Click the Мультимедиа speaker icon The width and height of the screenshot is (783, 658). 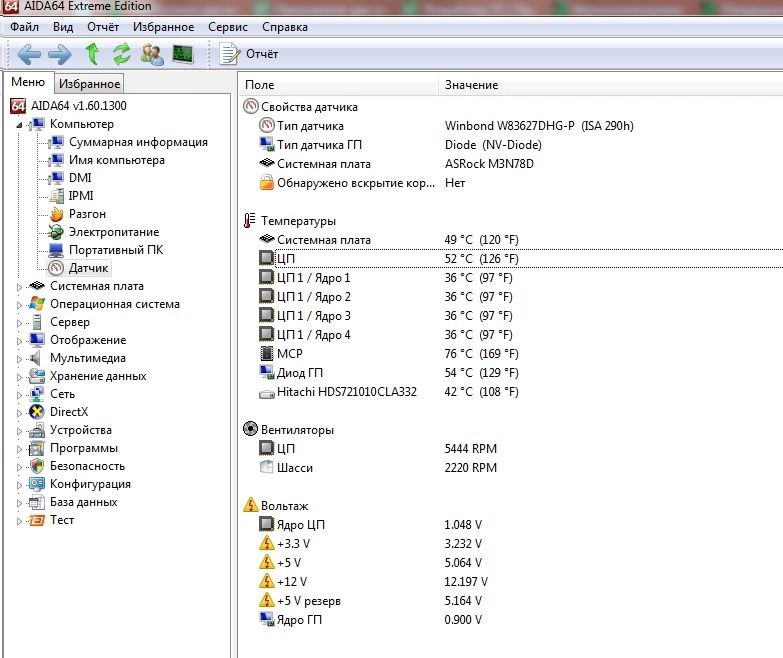[x=35, y=358]
